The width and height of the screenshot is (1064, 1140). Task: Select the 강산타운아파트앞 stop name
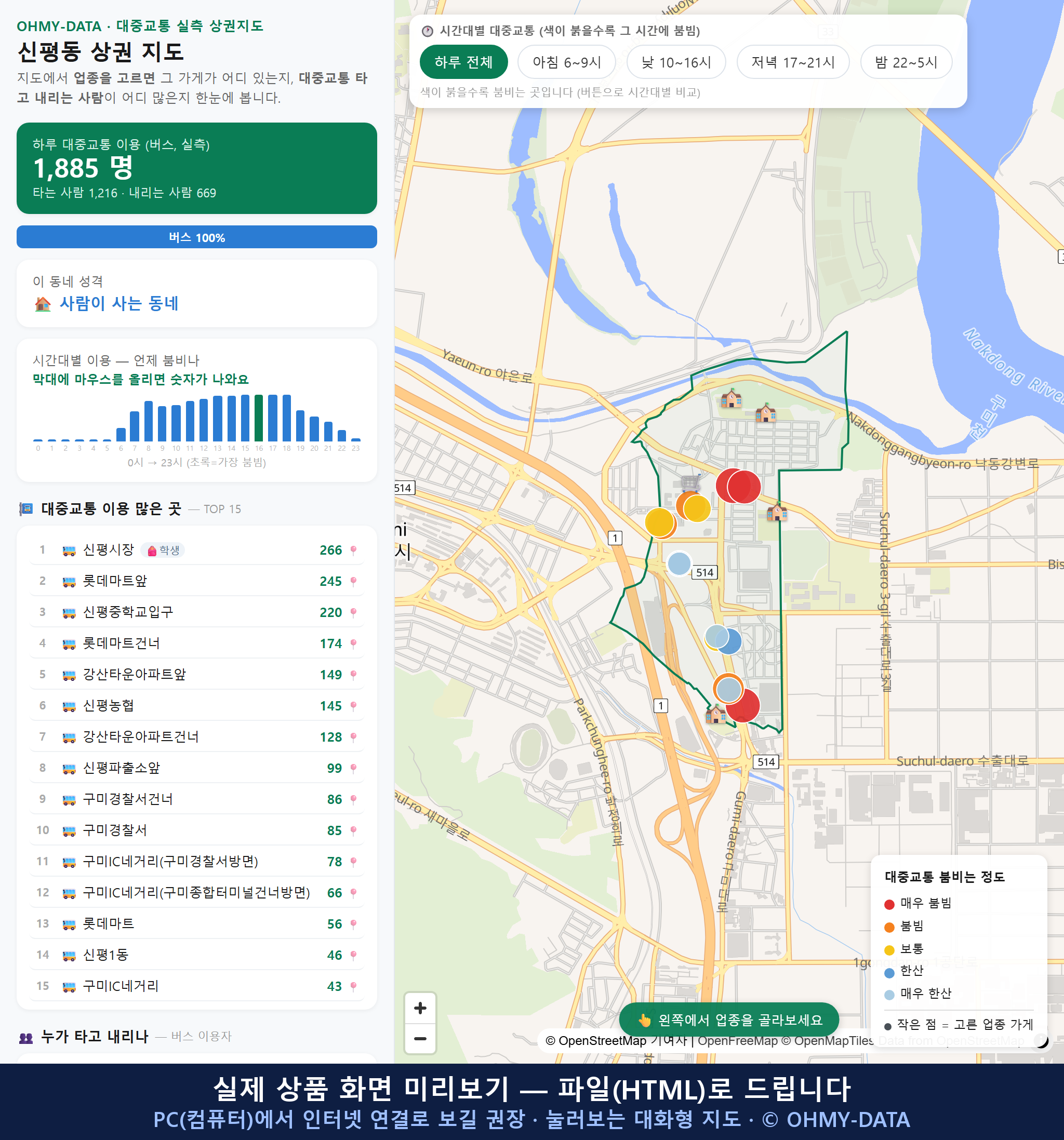coord(134,674)
